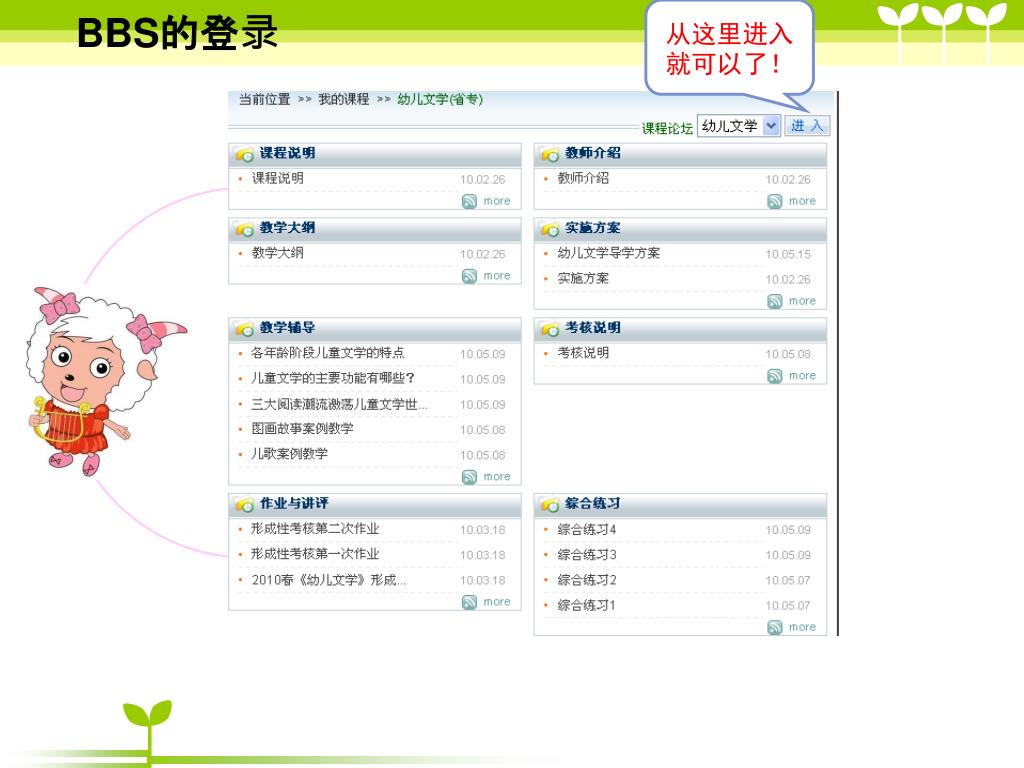Click the 课程说明 section header icon
Image resolution: width=1024 pixels, height=768 pixels.
click(244, 154)
